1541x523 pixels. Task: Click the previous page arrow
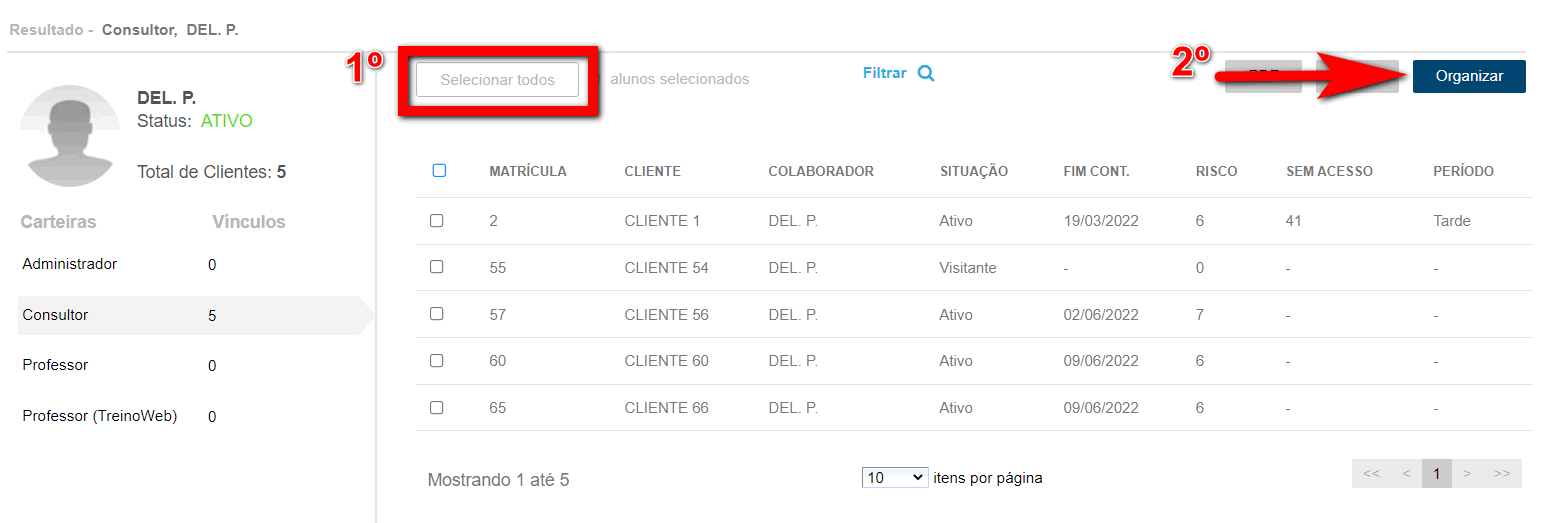pyautogui.click(x=1405, y=474)
